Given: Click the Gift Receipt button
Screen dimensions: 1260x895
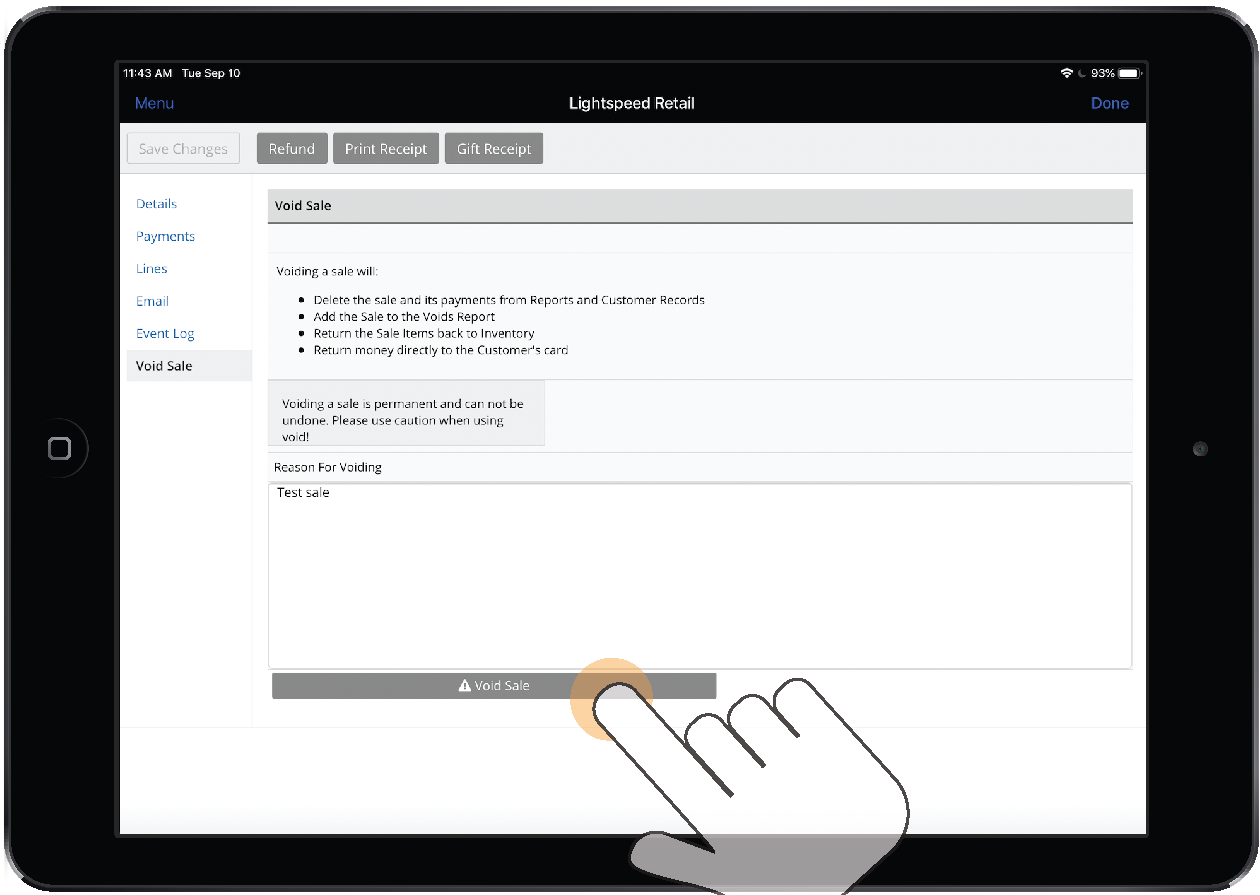Looking at the screenshot, I should coord(494,149).
